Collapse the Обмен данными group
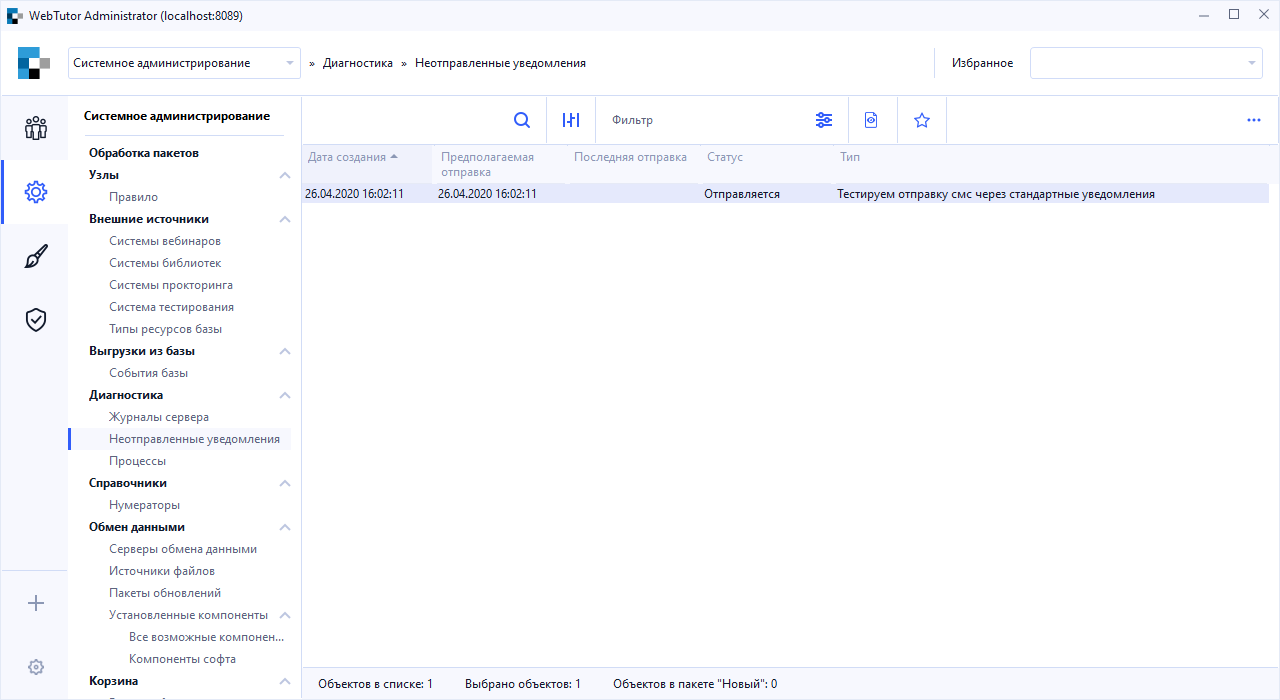This screenshot has width=1280, height=700. click(284, 527)
